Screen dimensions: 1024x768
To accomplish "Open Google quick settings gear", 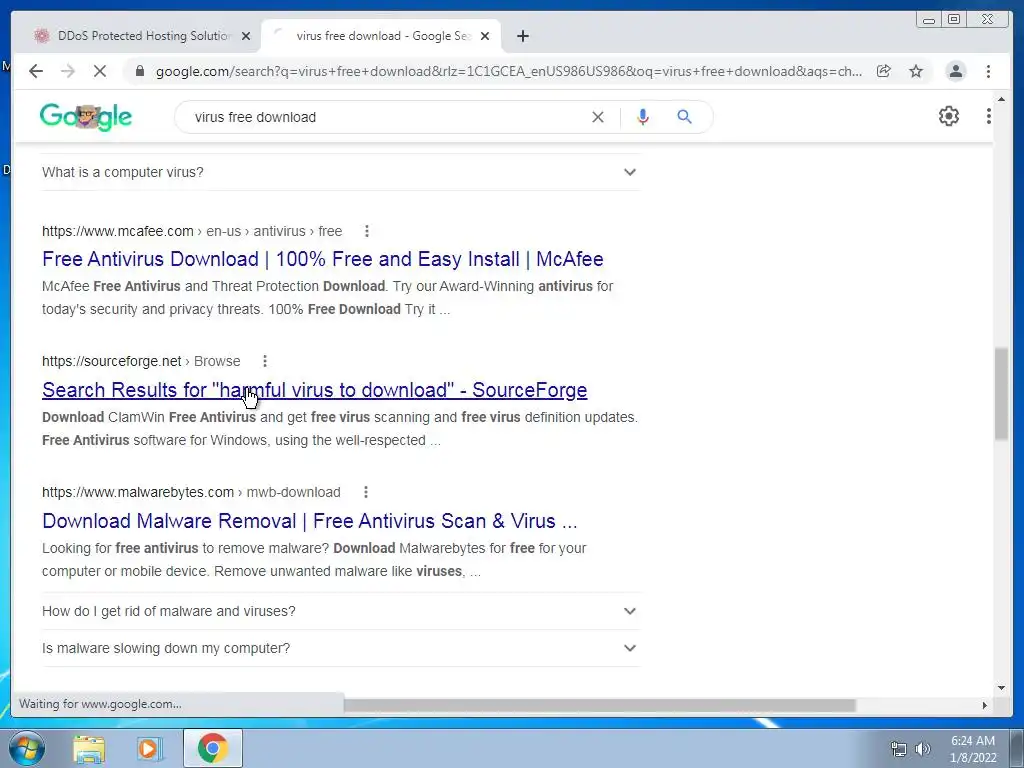I will coord(948,116).
